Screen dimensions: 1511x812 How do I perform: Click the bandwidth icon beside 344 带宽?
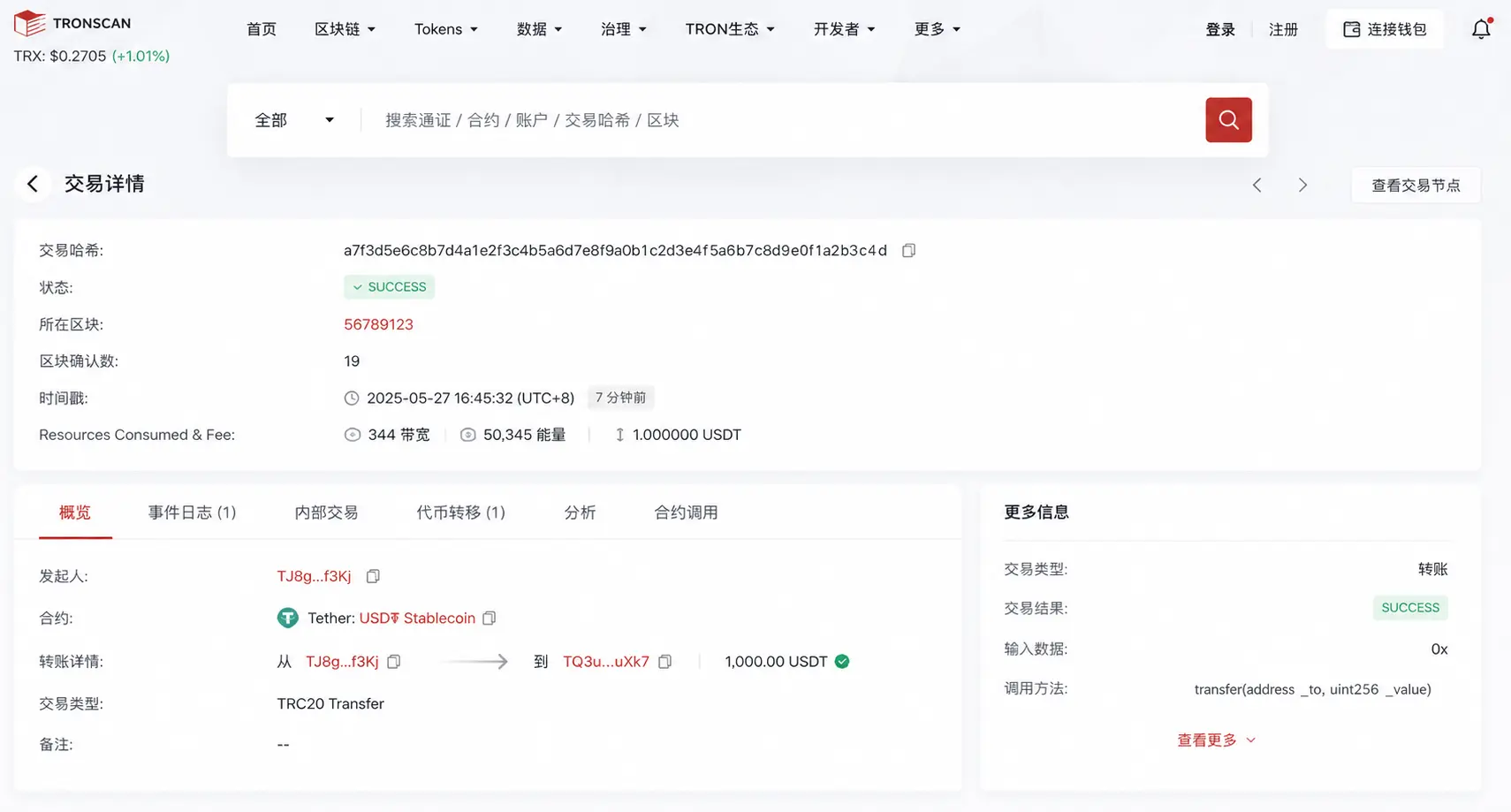(353, 435)
